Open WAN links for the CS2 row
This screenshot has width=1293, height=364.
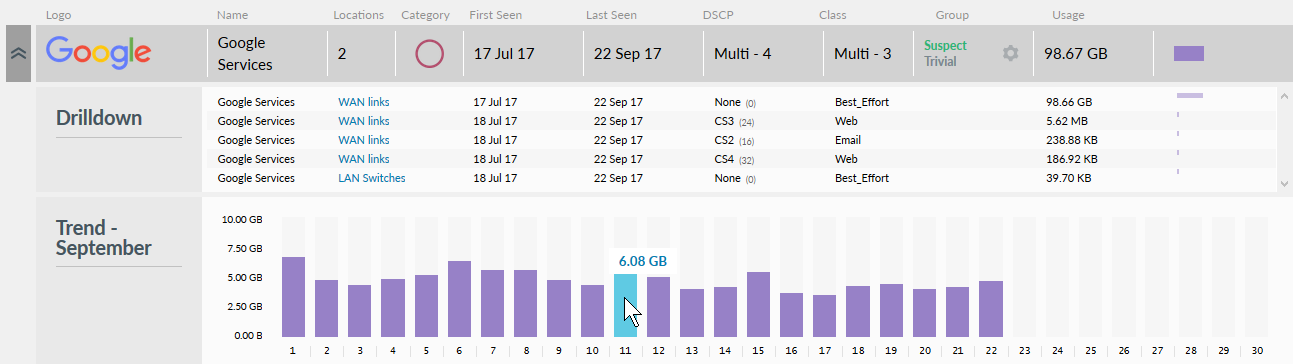pos(364,140)
